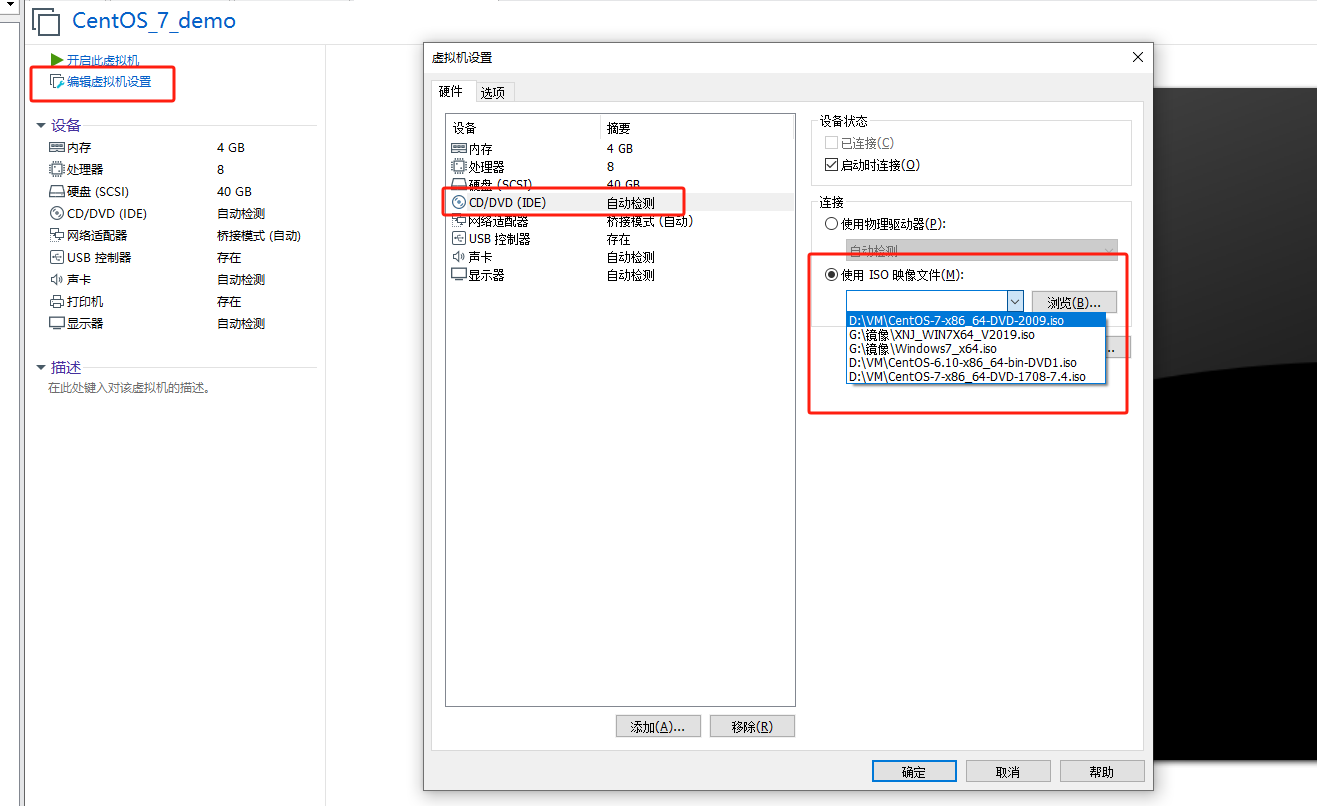The height and width of the screenshot is (806, 1317).
Task: Click the CD/DVD (IDE) disc icon in main panel
Action: (57, 213)
